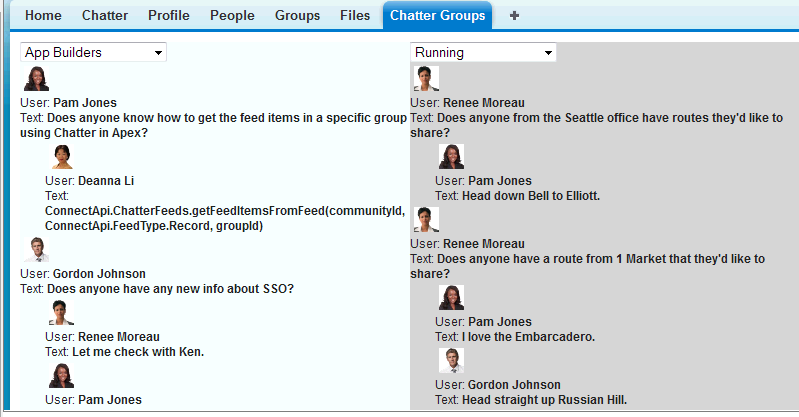Screen dimensions: 799x417
Task: Switch to the Files tab
Action: pyautogui.click(x=355, y=16)
